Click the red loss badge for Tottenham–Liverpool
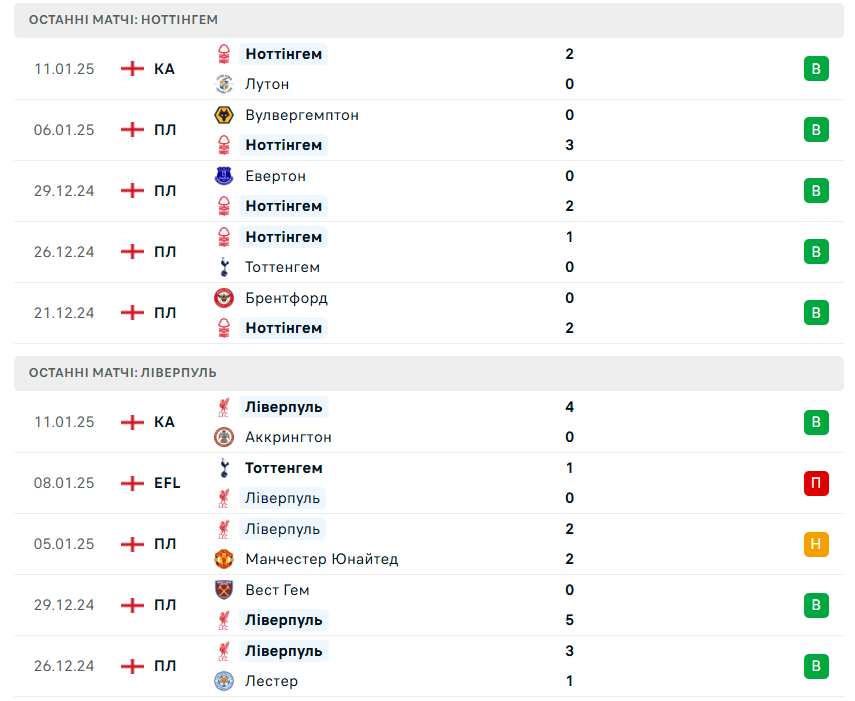Viewport: 855px width, 701px height. click(816, 483)
